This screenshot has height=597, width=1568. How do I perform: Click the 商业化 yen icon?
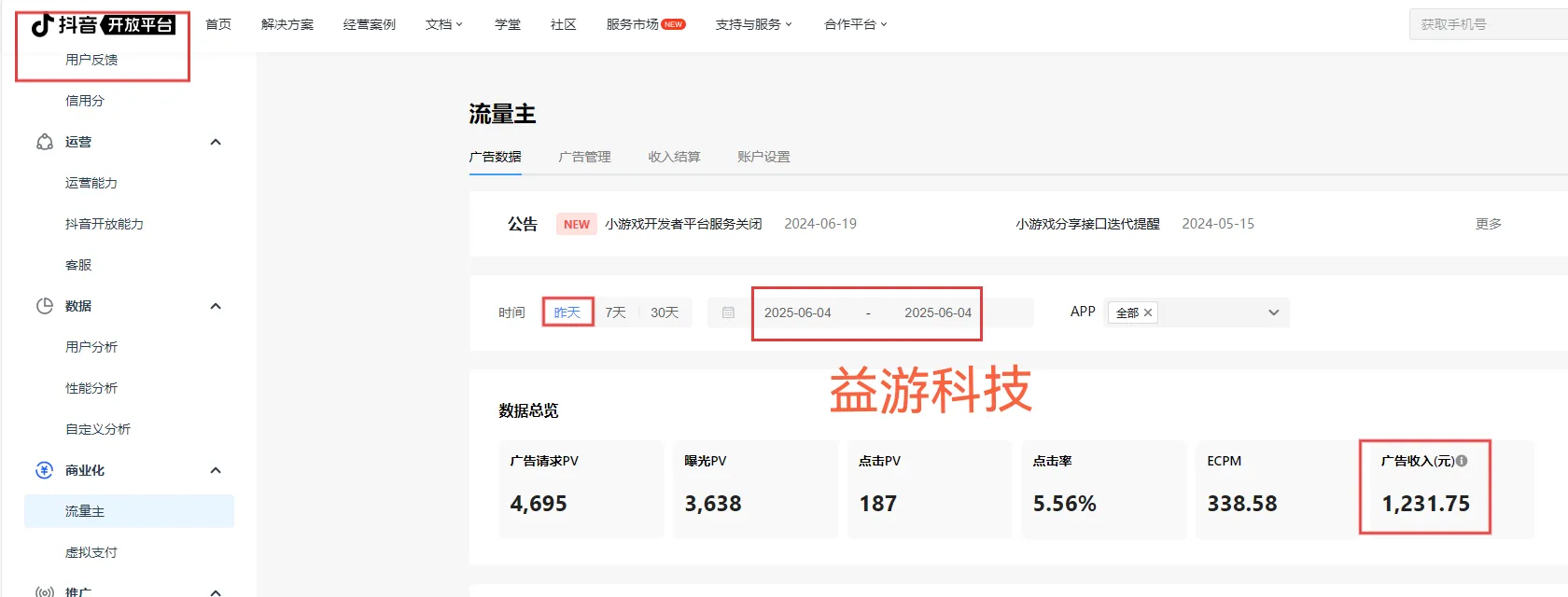(x=44, y=470)
